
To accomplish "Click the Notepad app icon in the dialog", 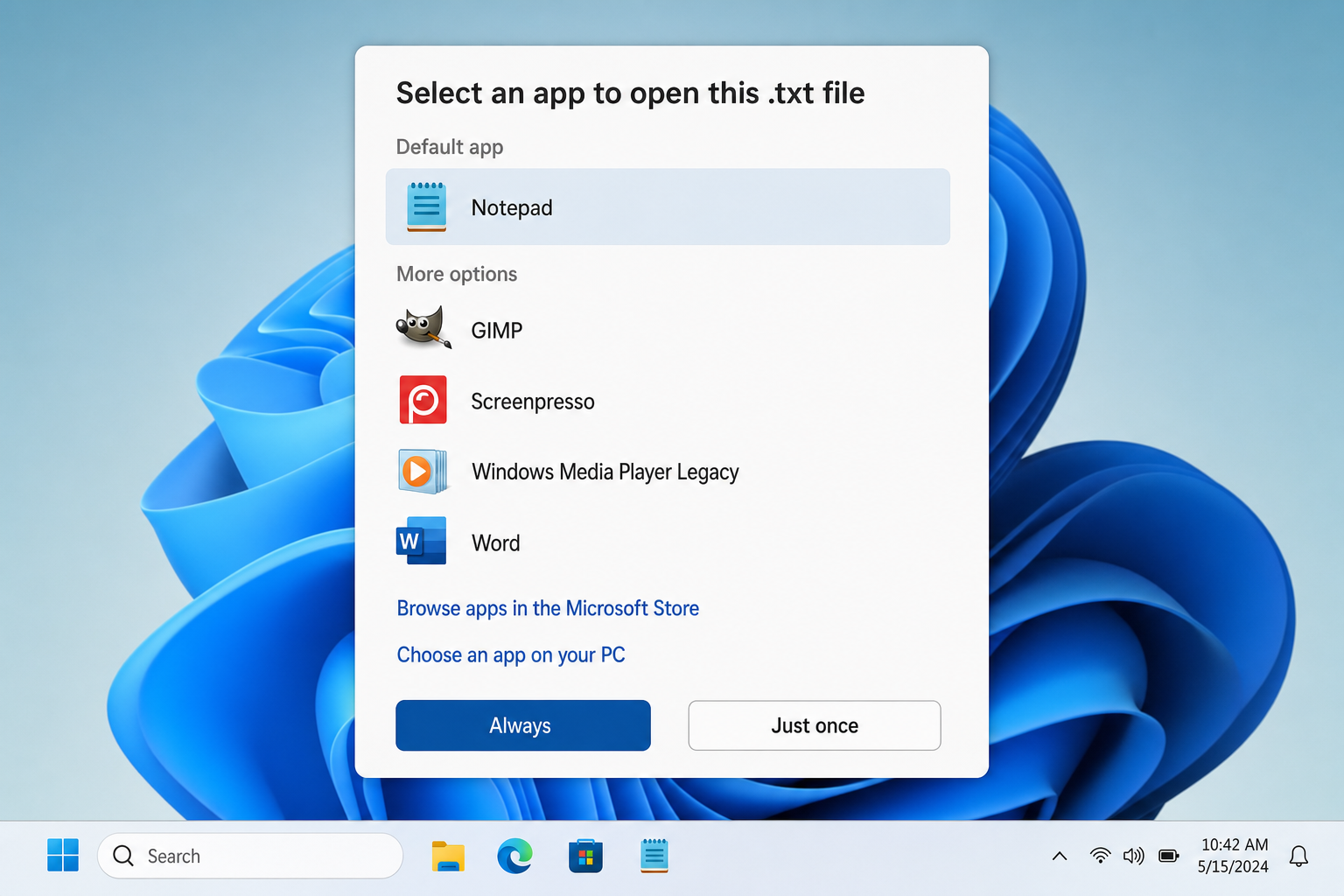I will pyautogui.click(x=426, y=206).
